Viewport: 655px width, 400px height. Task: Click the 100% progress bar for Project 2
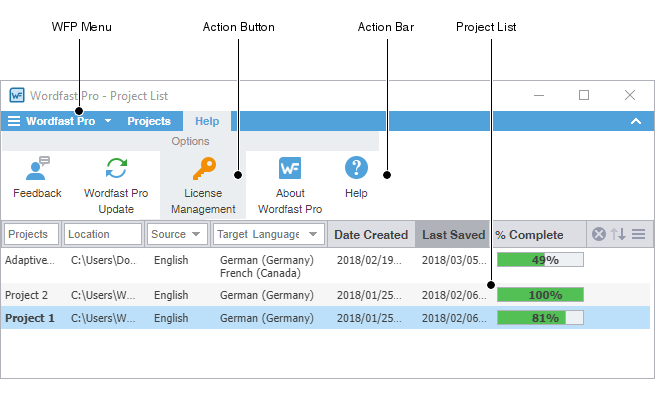coord(540,295)
